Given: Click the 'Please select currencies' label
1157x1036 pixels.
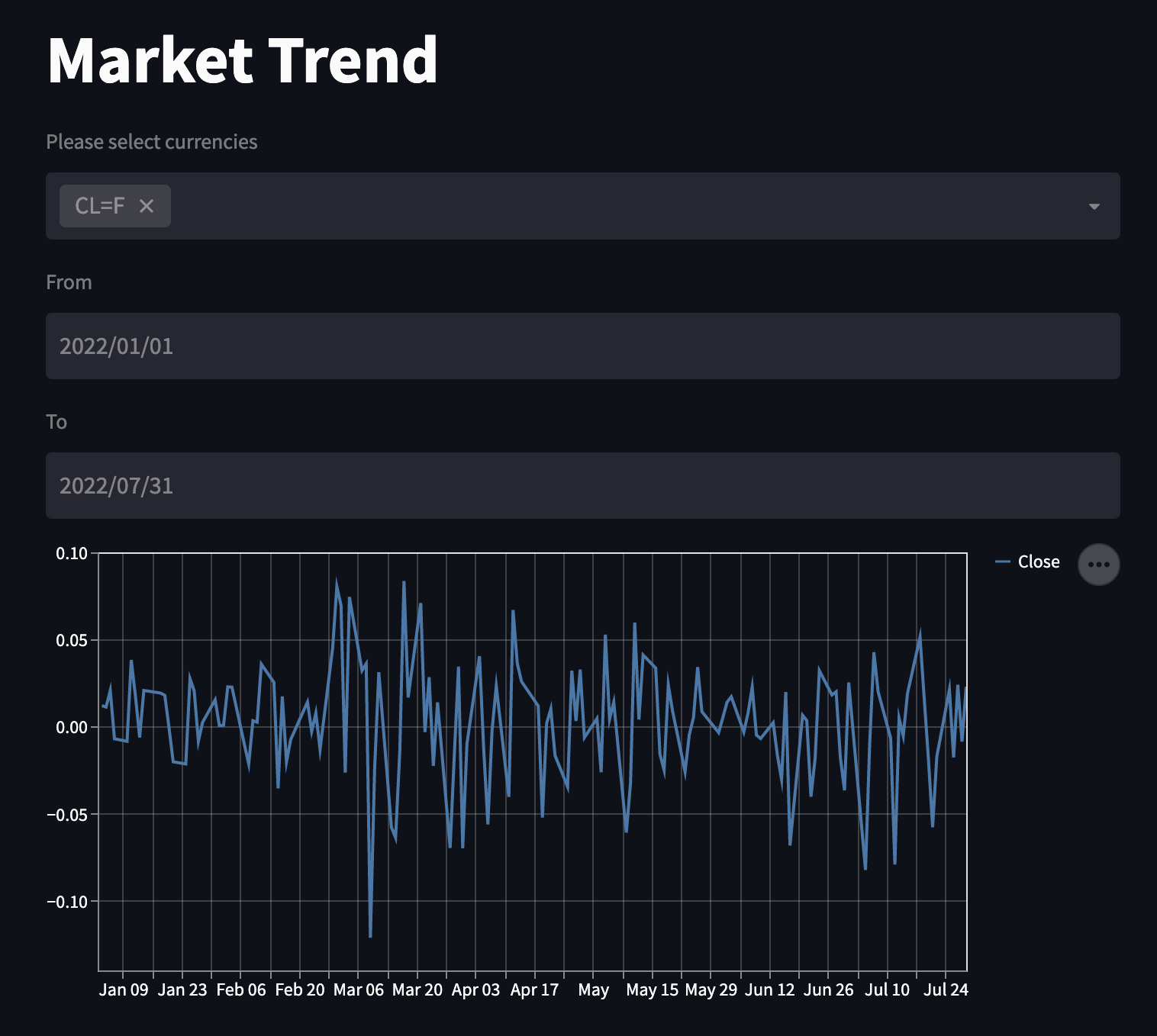Looking at the screenshot, I should (152, 142).
